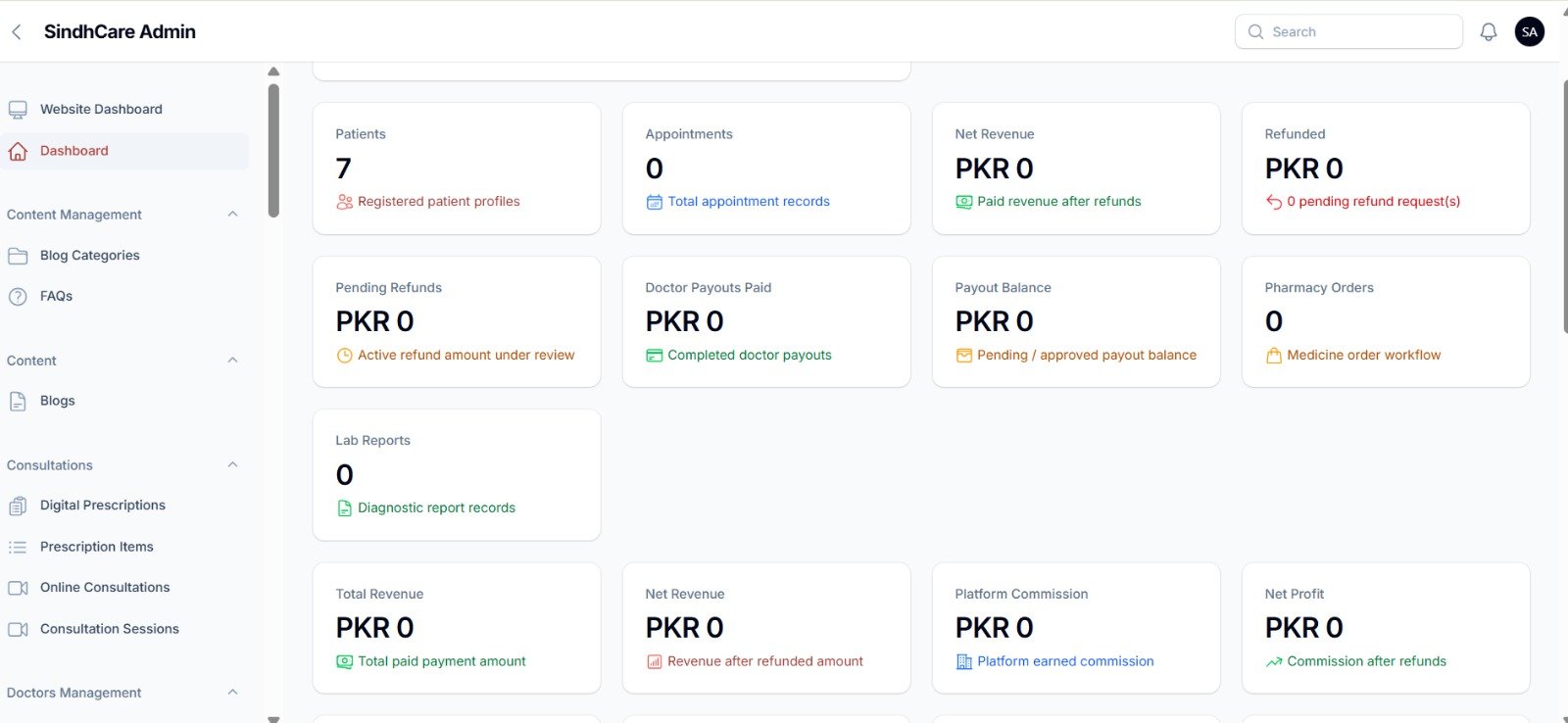Click the calendar icon in the Appointments card
Image resolution: width=1568 pixels, height=723 pixels.
pos(654,202)
